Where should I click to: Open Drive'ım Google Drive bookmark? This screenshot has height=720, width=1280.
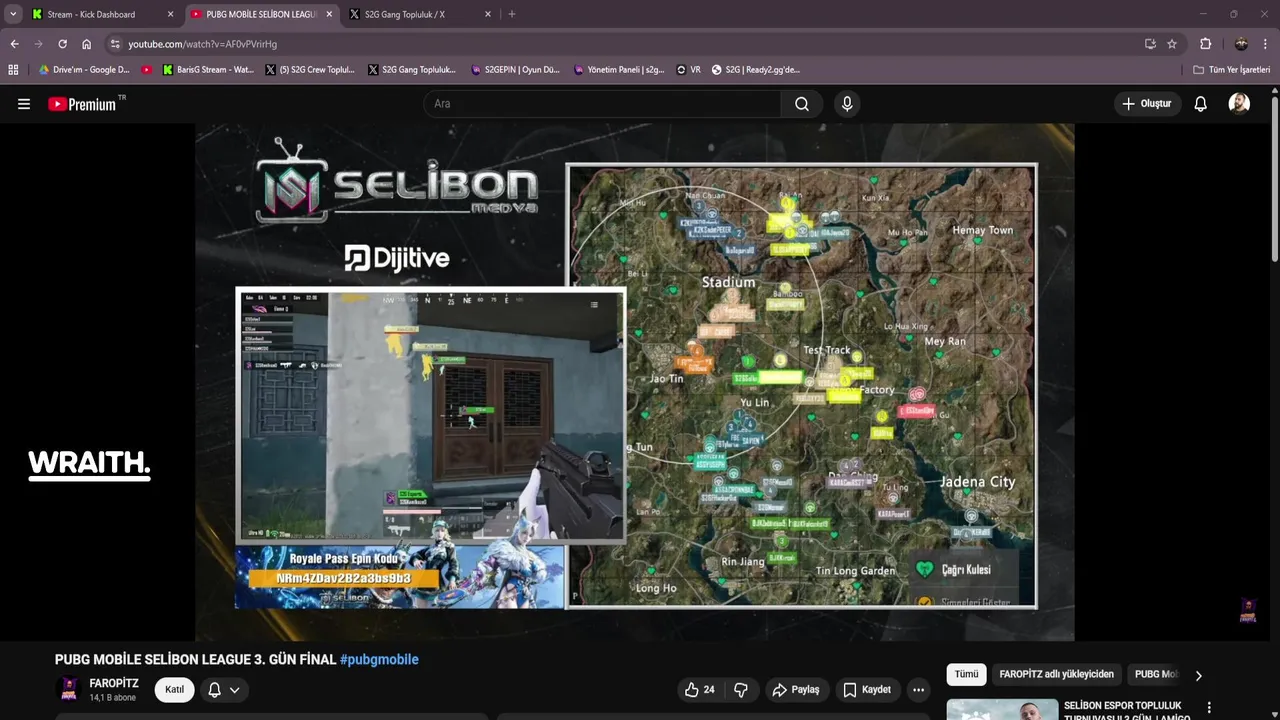click(84, 70)
